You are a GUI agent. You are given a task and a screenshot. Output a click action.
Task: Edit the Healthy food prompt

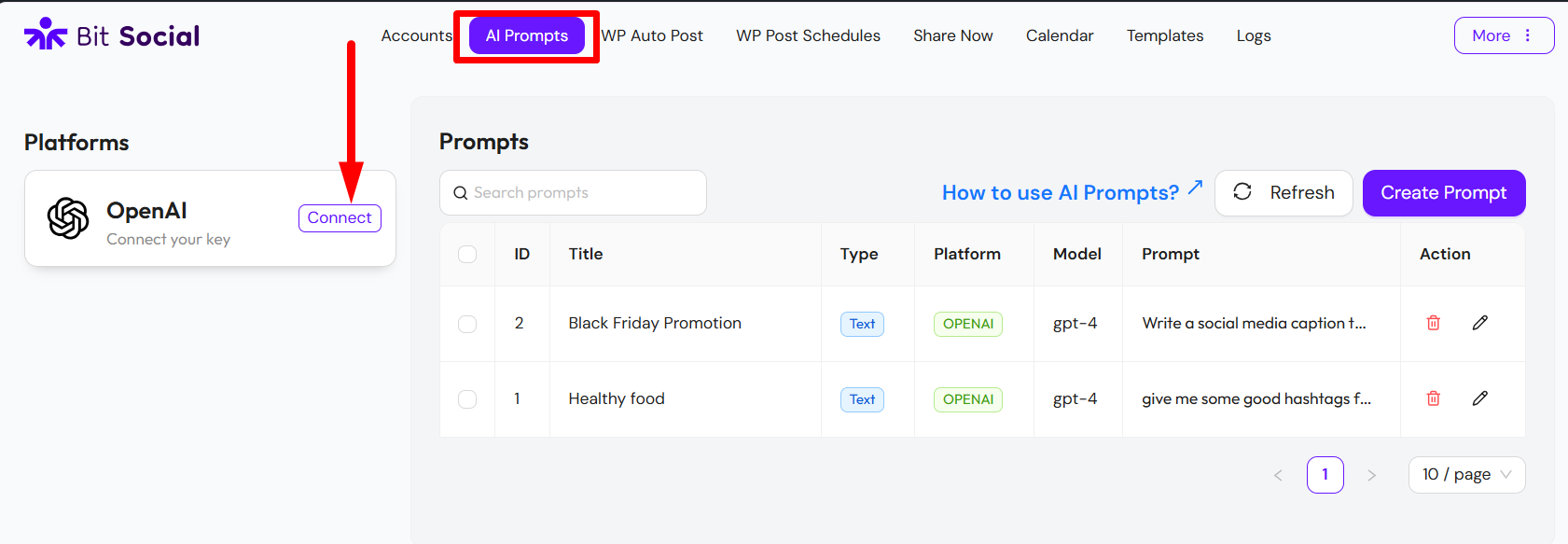(1480, 398)
